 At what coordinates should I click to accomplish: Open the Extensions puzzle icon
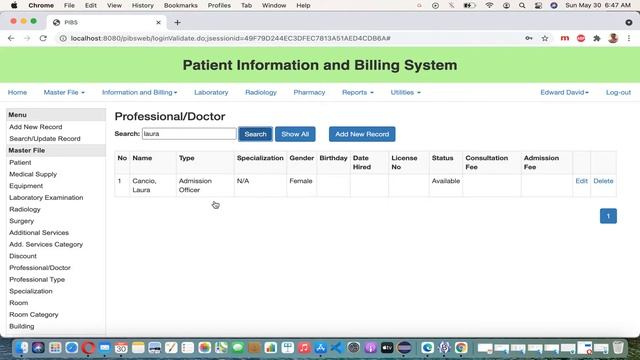coord(597,38)
